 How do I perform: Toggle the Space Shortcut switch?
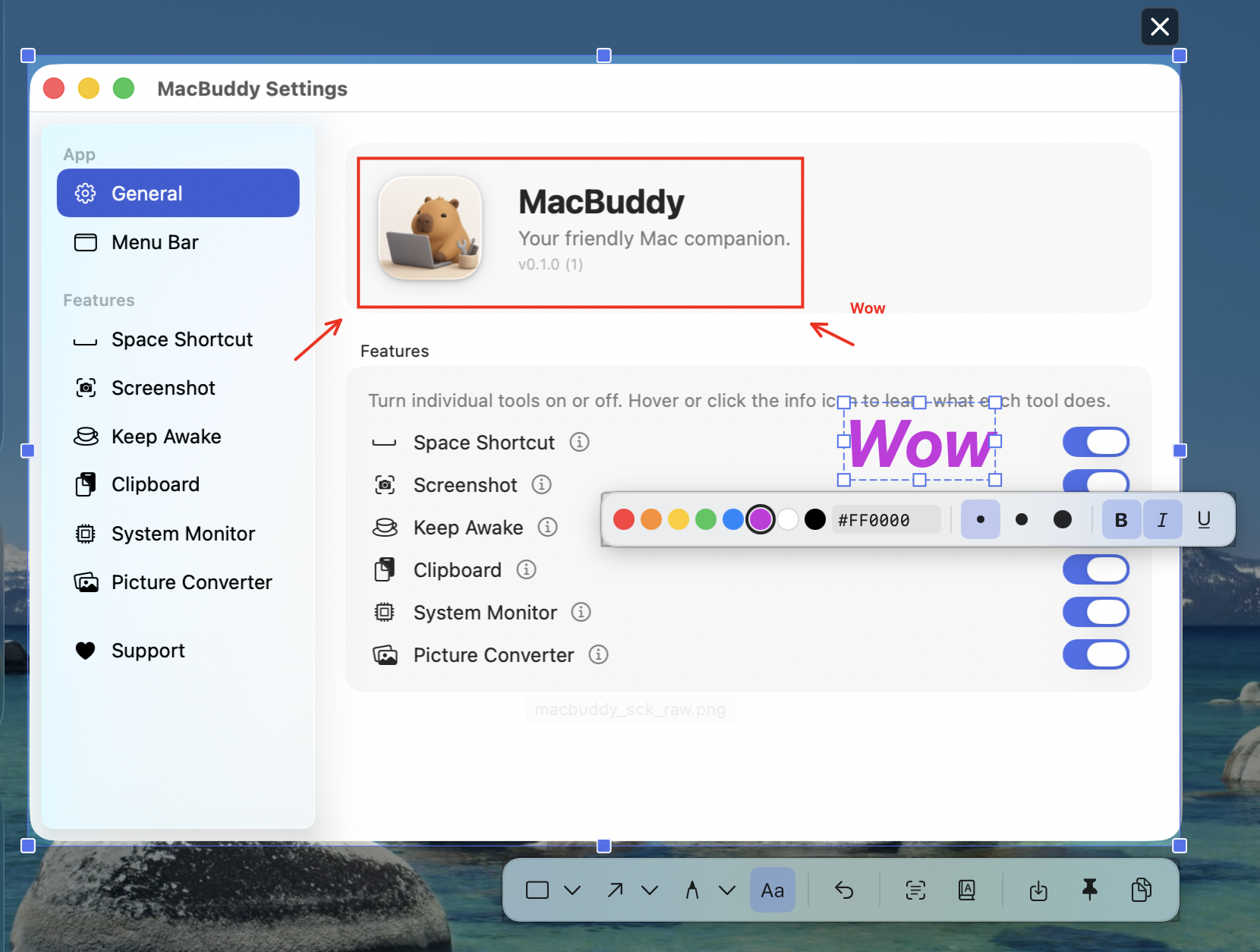coord(1096,442)
